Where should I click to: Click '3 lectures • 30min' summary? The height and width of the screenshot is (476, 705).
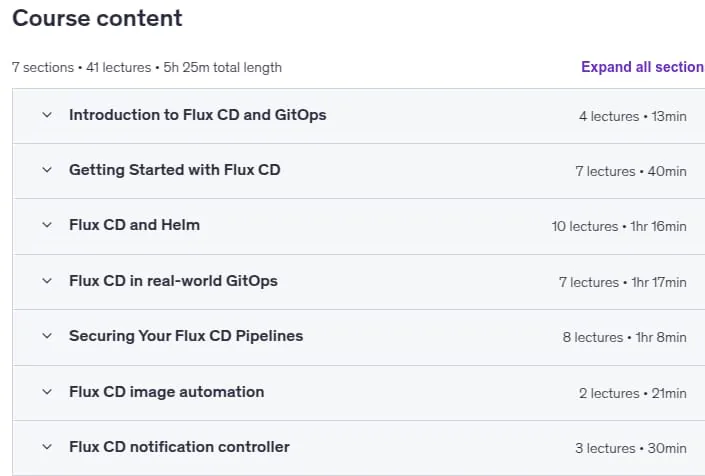(x=631, y=448)
